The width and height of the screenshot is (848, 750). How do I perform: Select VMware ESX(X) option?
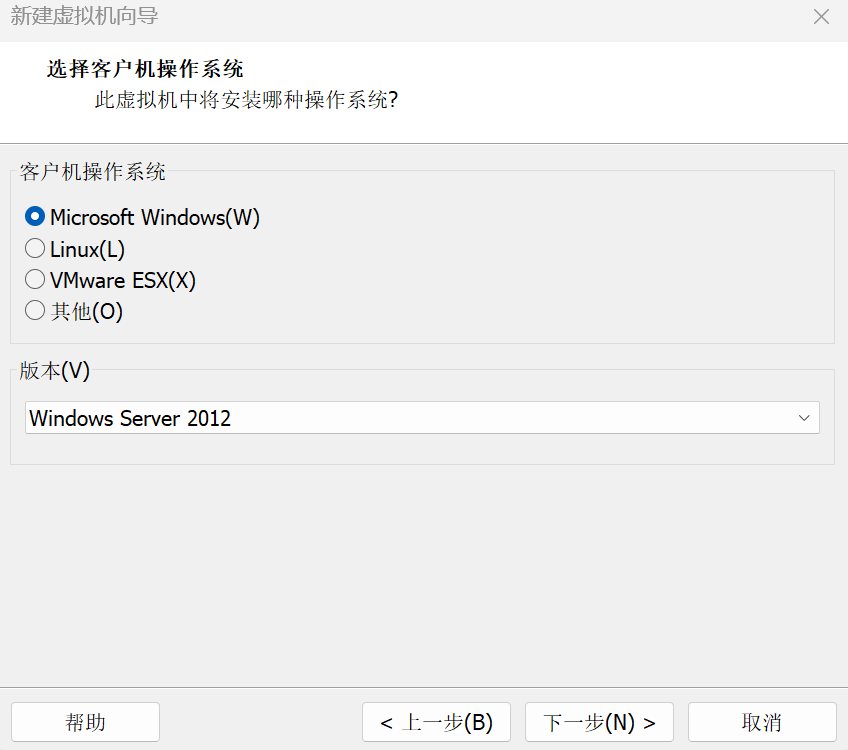[34, 279]
